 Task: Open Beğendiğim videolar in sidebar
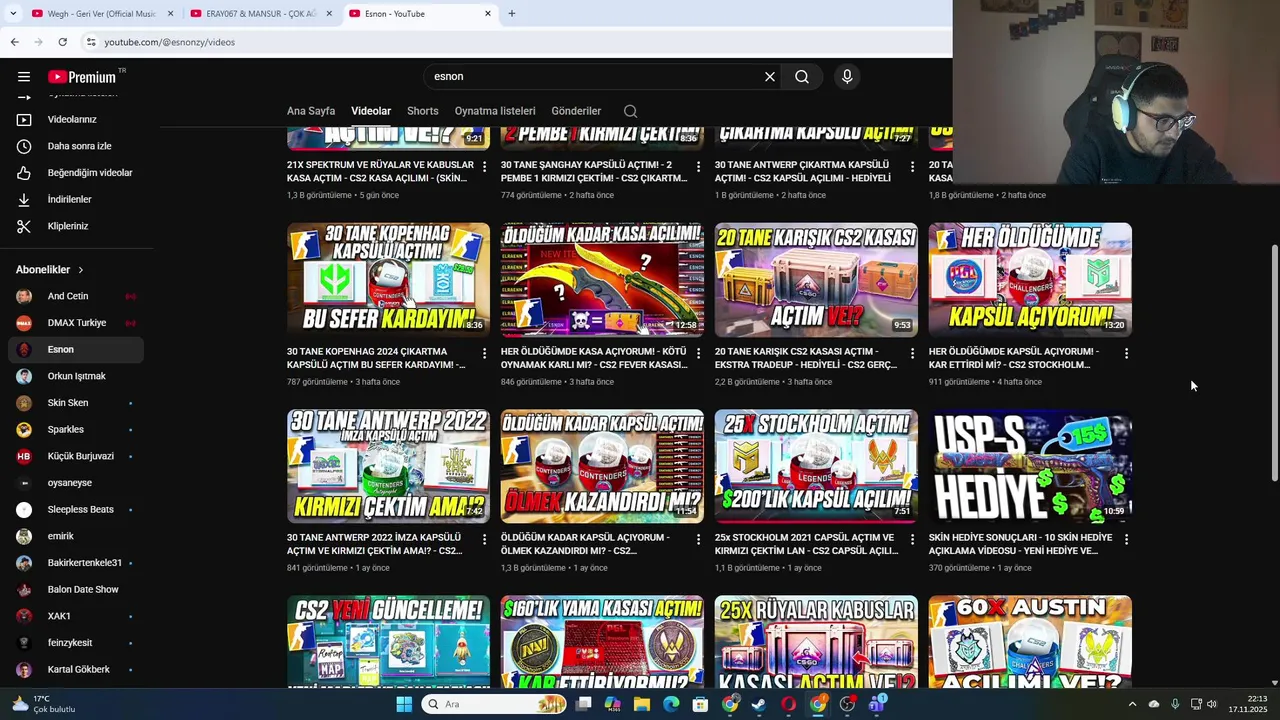click(76, 173)
